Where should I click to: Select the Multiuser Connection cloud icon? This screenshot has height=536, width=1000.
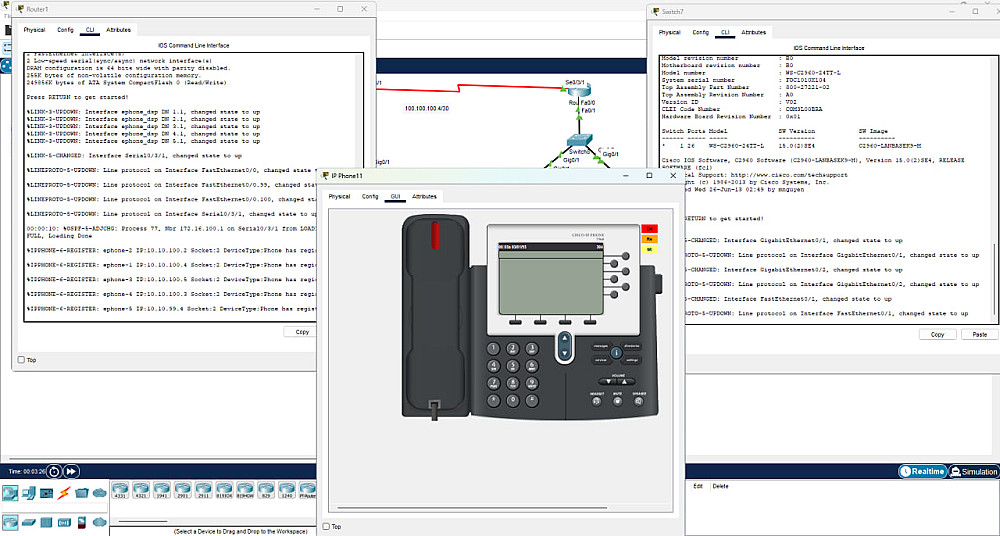click(99, 493)
